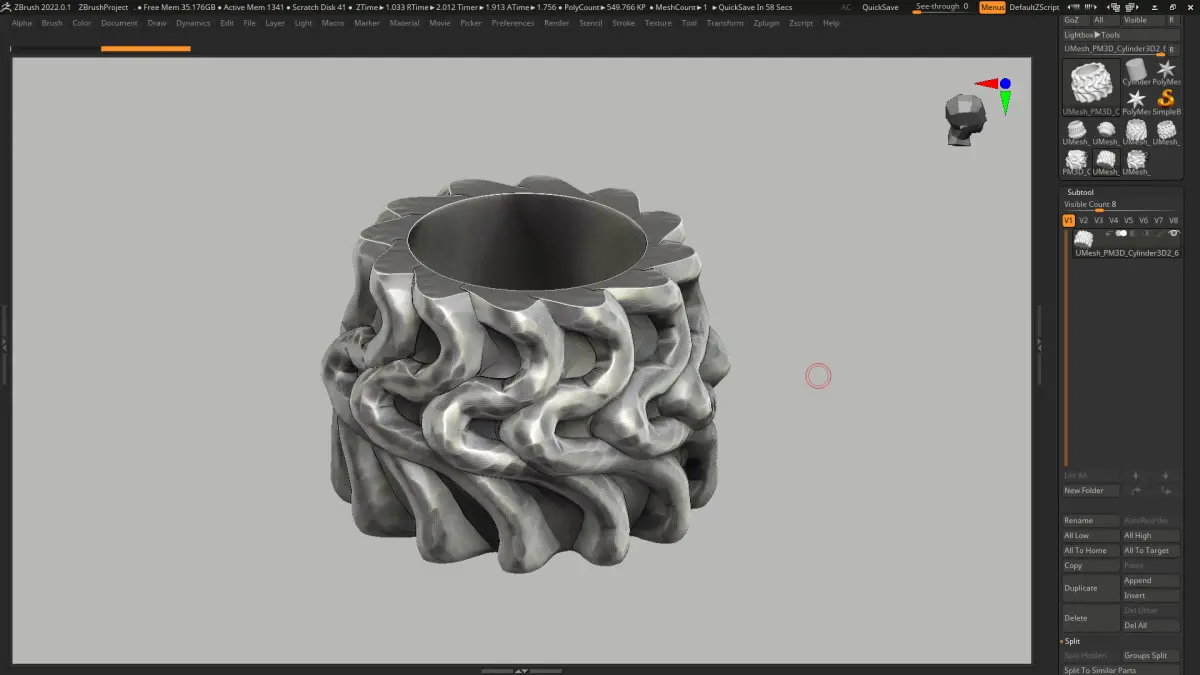Image resolution: width=1200 pixels, height=675 pixels.
Task: Click the curved arrow move-to-top icon
Action: click(1136, 491)
